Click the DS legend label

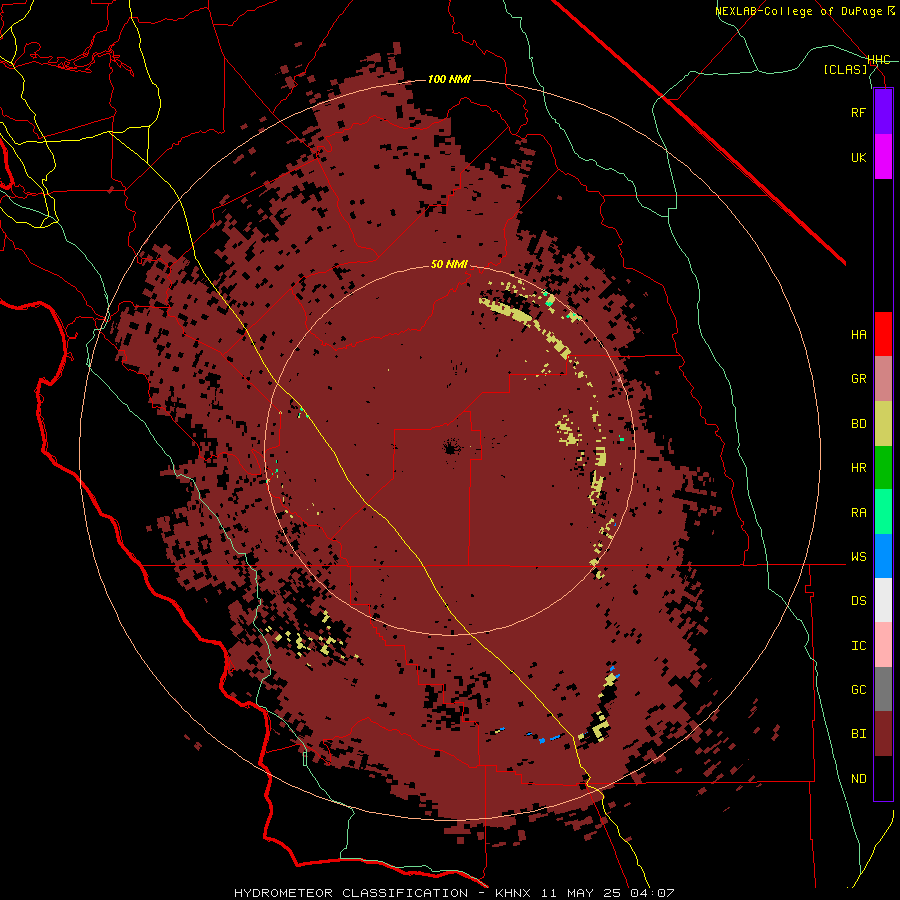point(859,601)
